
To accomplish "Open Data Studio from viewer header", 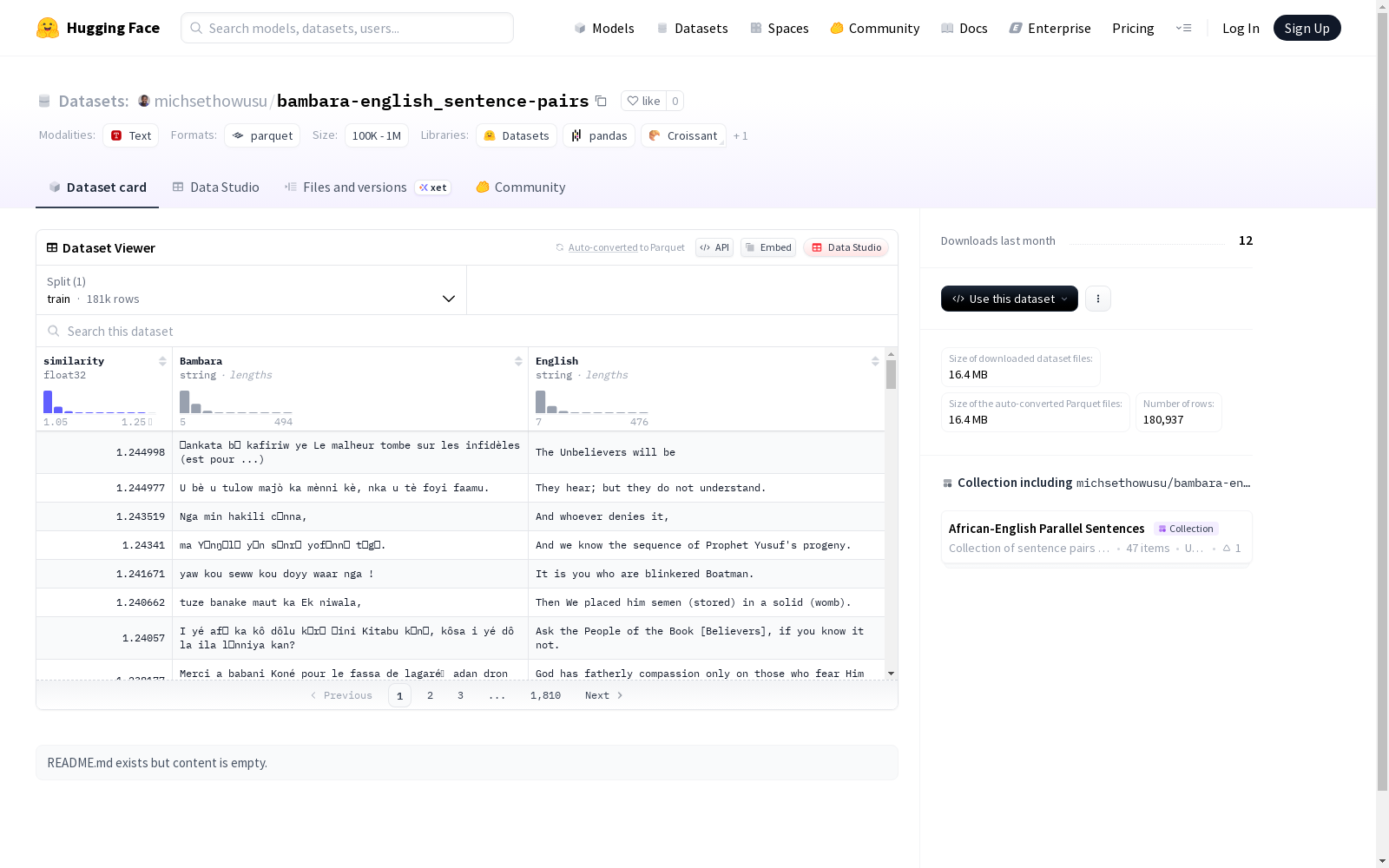I will [846, 247].
